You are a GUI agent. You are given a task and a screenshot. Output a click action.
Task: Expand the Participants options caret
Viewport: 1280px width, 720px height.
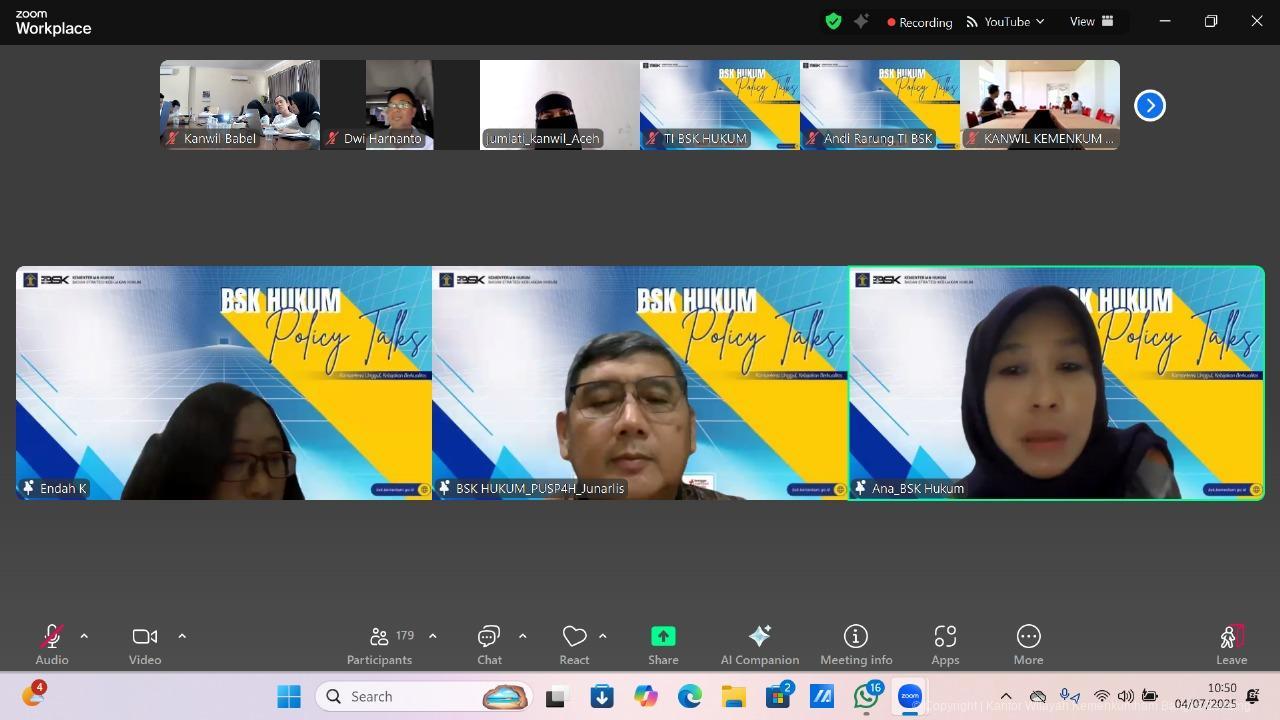coord(432,636)
